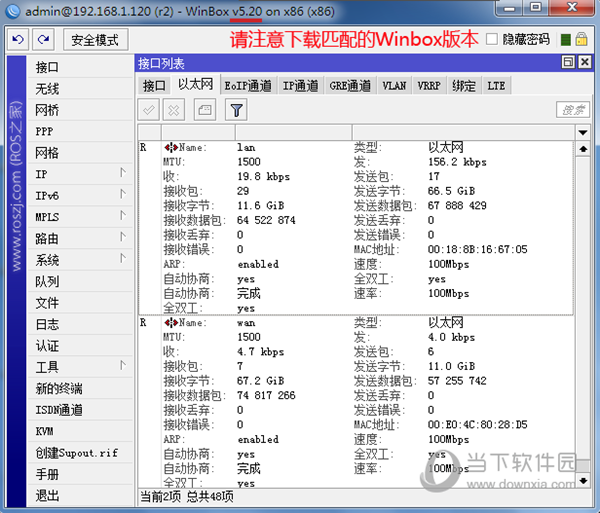Image resolution: width=600 pixels, height=513 pixels.
Task: Open the PPP sidebar menu
Action: tap(80, 132)
